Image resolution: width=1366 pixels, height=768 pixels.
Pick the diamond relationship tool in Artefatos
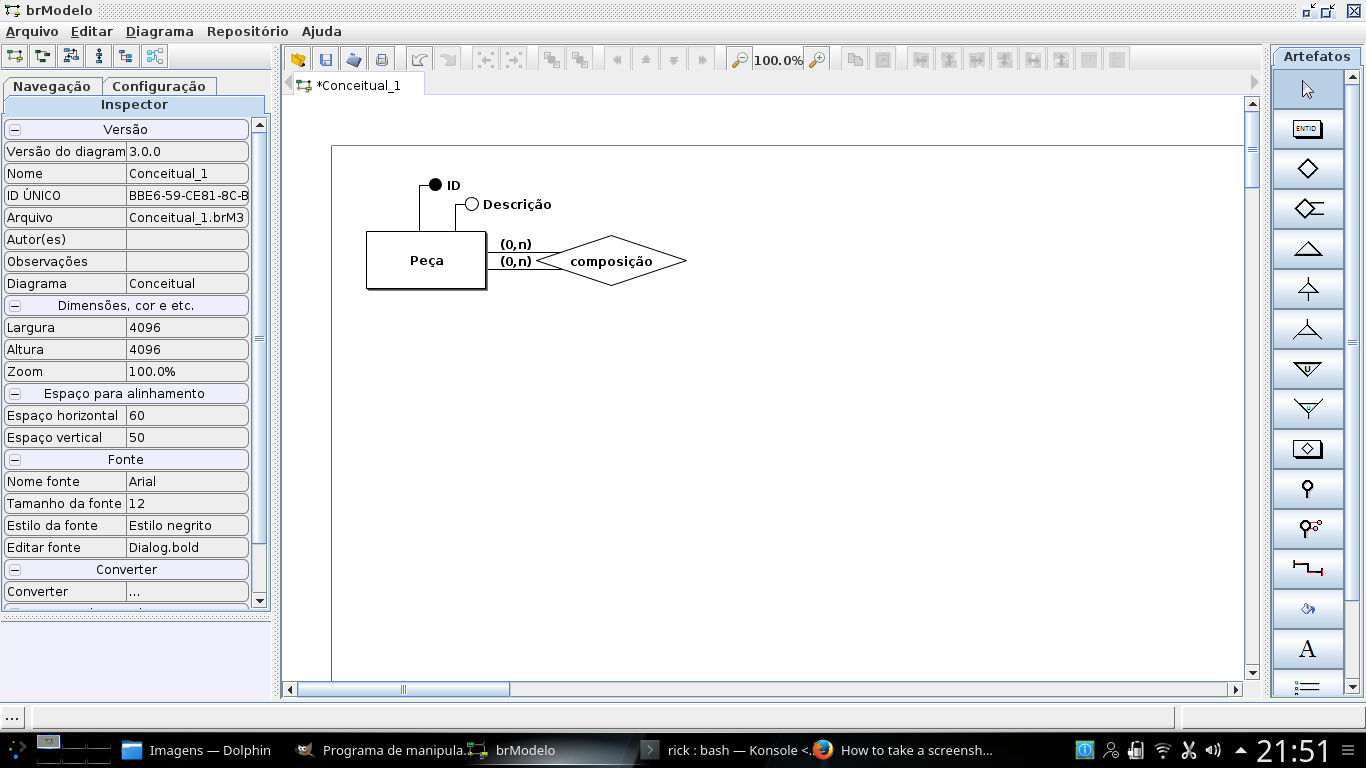tap(1307, 169)
